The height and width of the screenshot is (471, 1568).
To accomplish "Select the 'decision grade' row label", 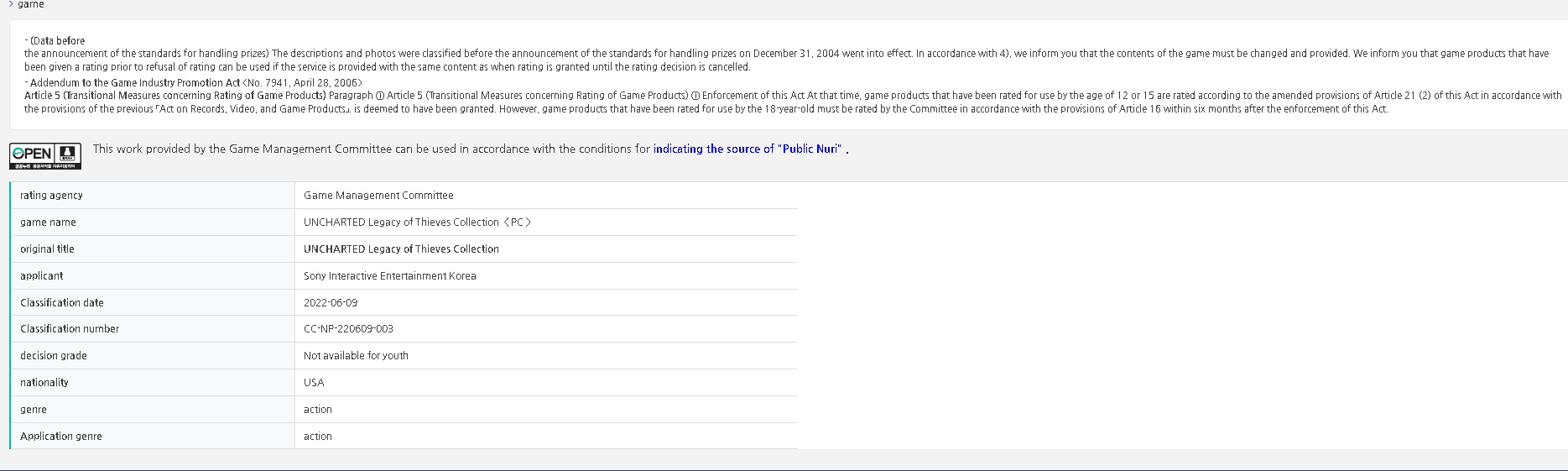I will tap(54, 356).
